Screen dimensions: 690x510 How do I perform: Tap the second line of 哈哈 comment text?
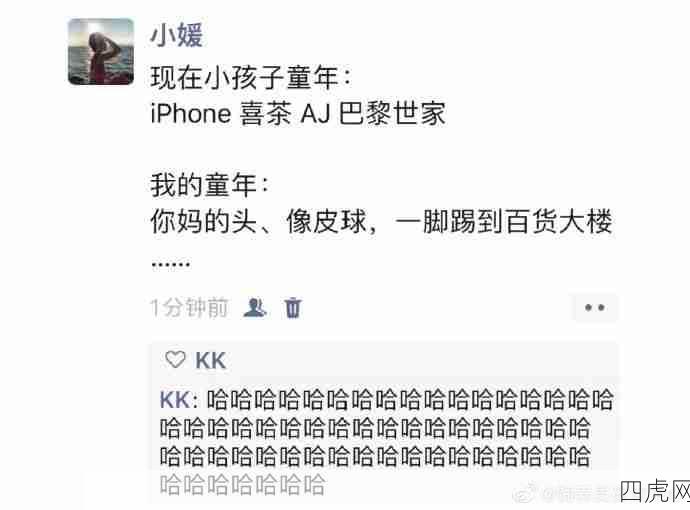[x=375, y=428]
